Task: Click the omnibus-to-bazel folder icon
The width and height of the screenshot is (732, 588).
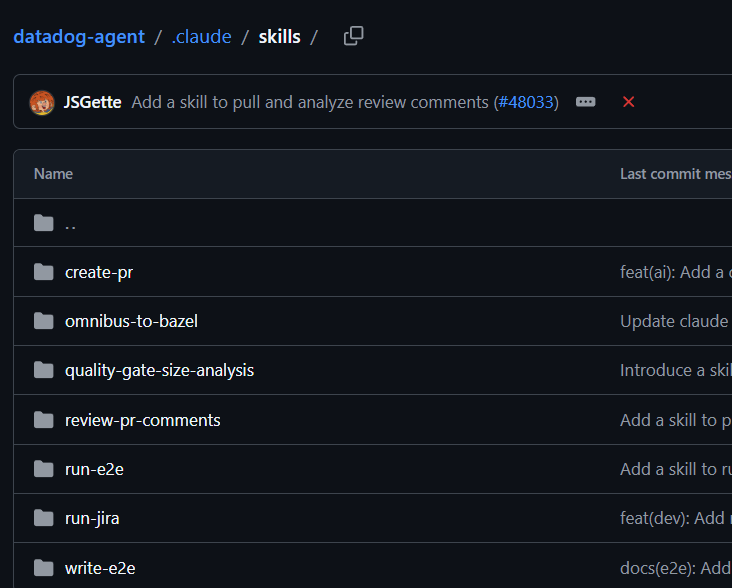Action: point(43,321)
